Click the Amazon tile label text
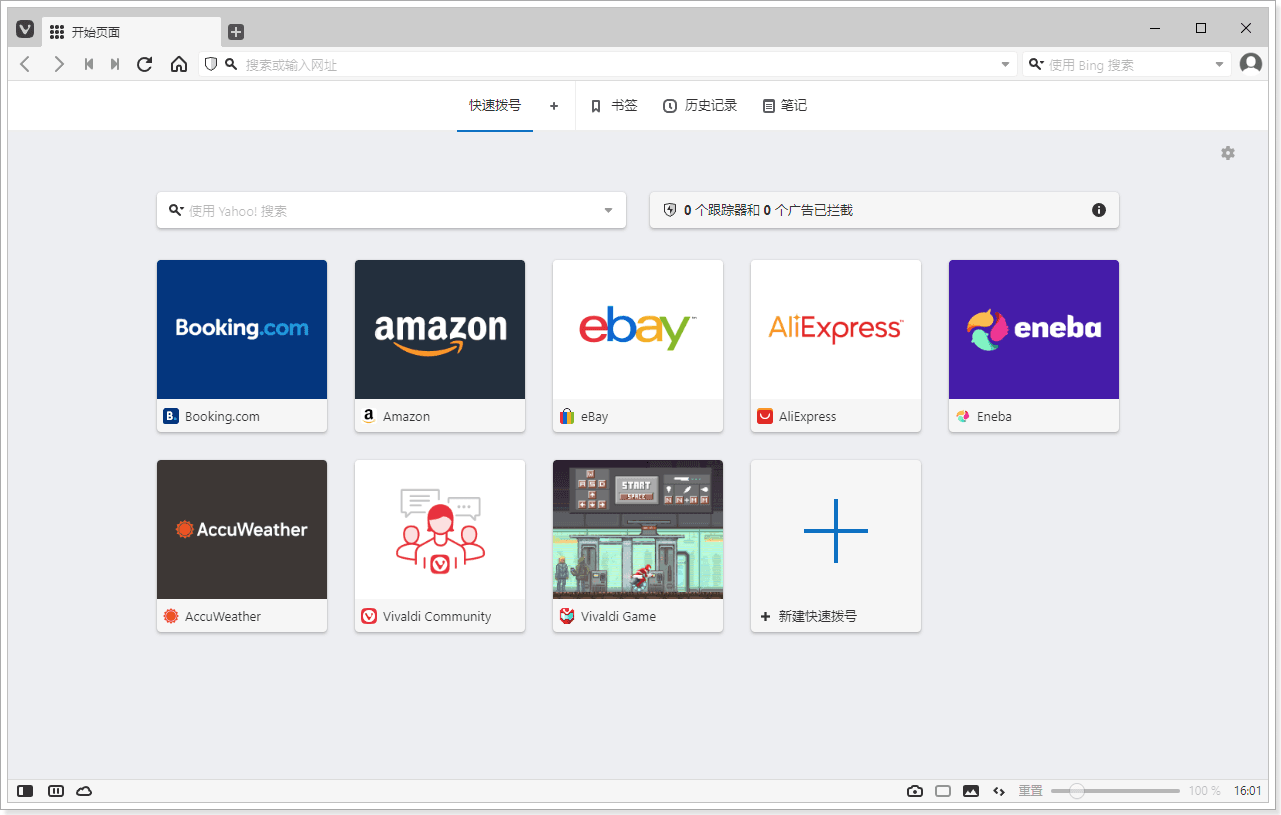The width and height of the screenshot is (1281, 815). click(x=406, y=416)
